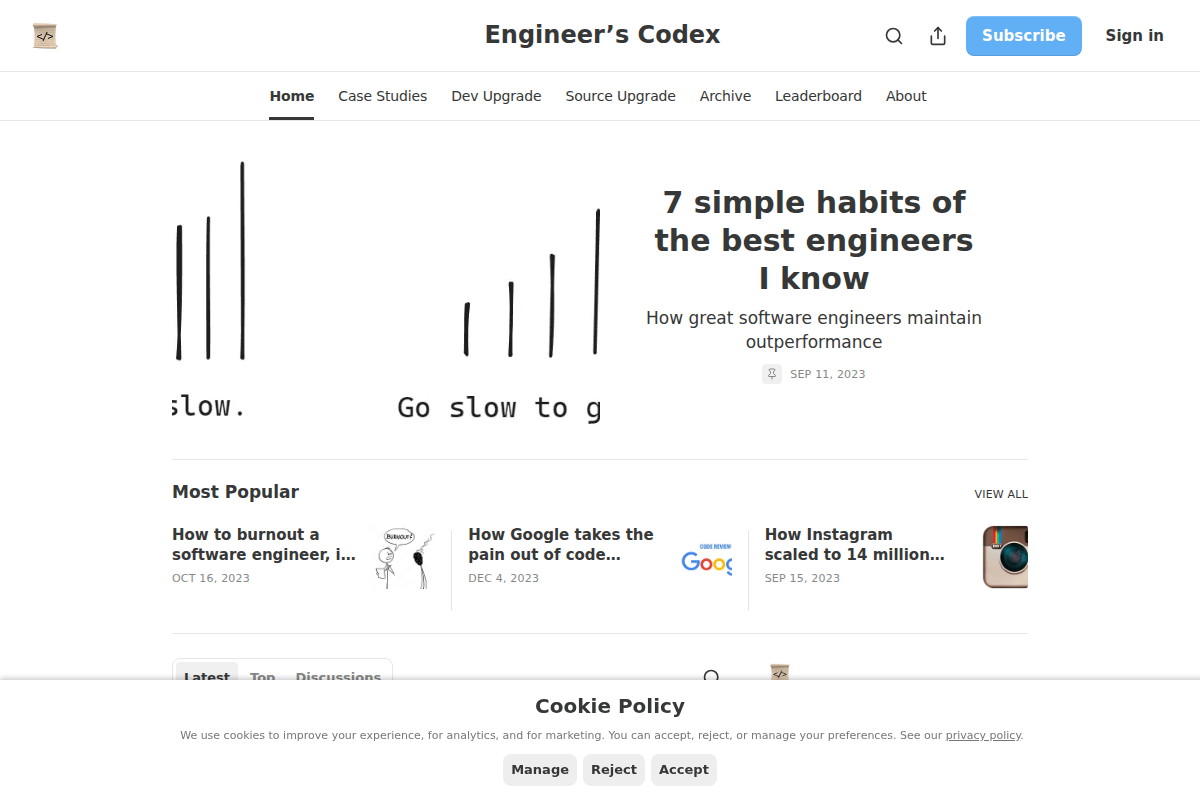Navigate to the Leaderboard section
This screenshot has width=1200, height=800.
click(818, 96)
